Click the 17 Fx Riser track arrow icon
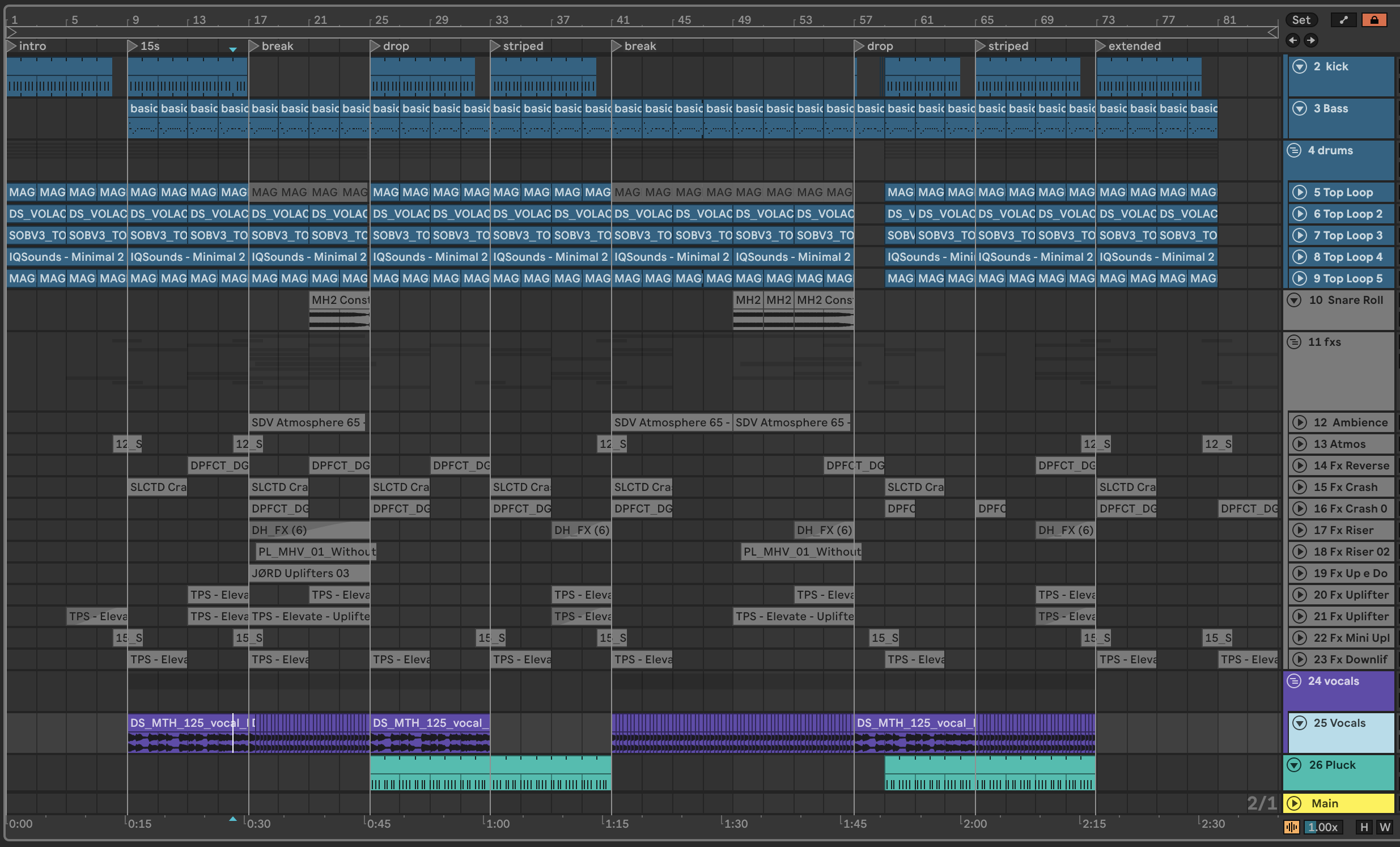Viewport: 1400px width, 847px height. [1300, 531]
